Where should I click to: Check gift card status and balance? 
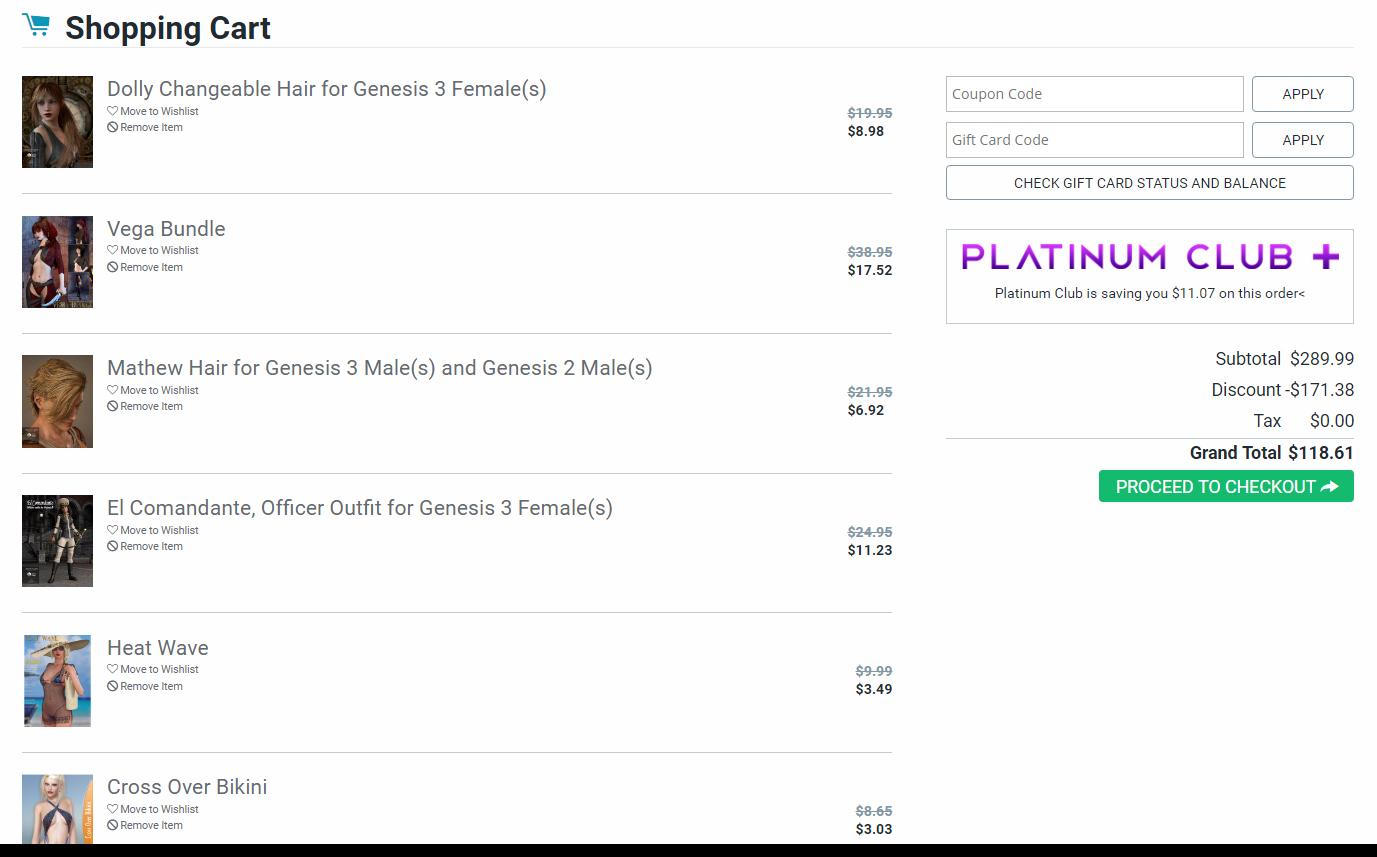pyautogui.click(x=1149, y=183)
